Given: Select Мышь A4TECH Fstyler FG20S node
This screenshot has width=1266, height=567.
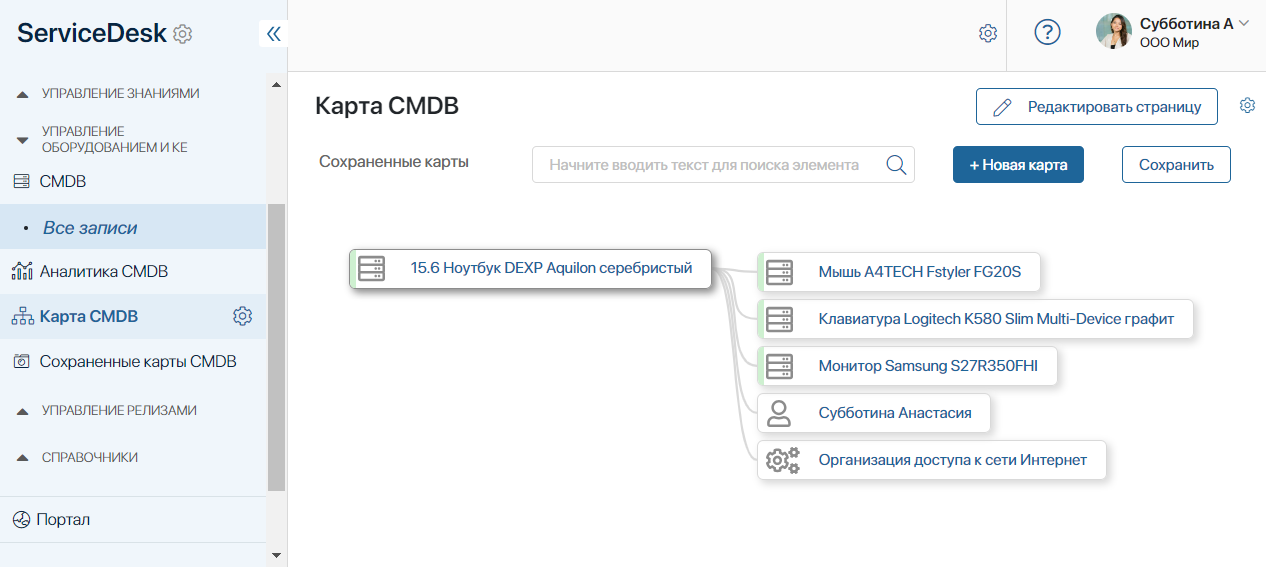Looking at the screenshot, I should point(899,272).
